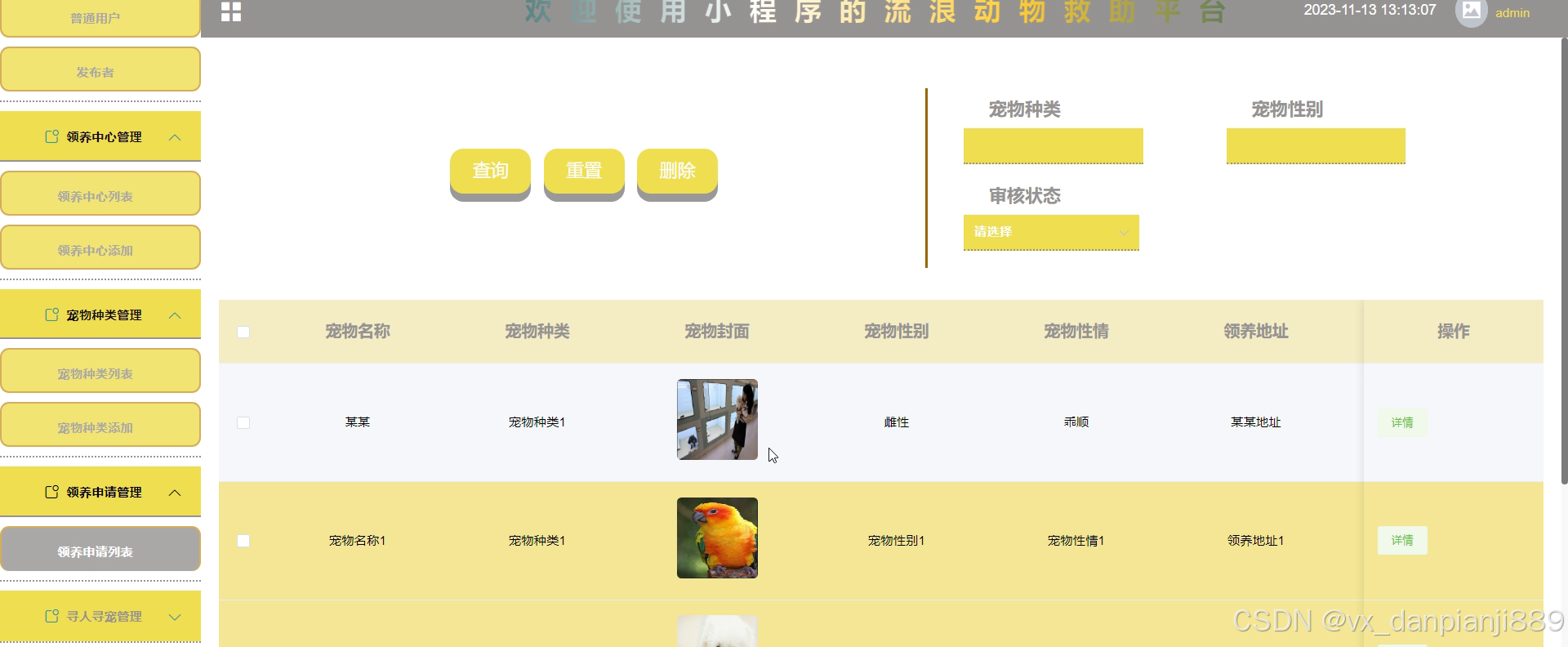Click the 宠物性别1 cell

tap(897, 541)
